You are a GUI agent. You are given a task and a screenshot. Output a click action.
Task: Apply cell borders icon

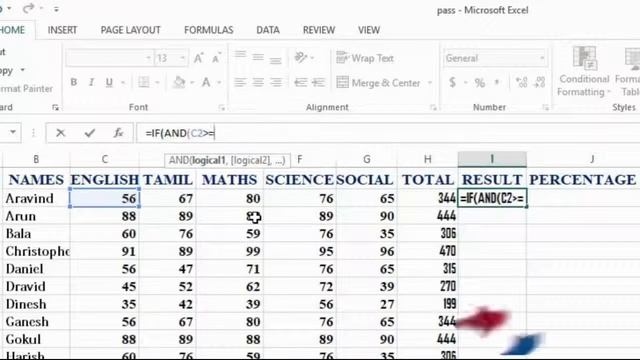[x=143, y=82]
